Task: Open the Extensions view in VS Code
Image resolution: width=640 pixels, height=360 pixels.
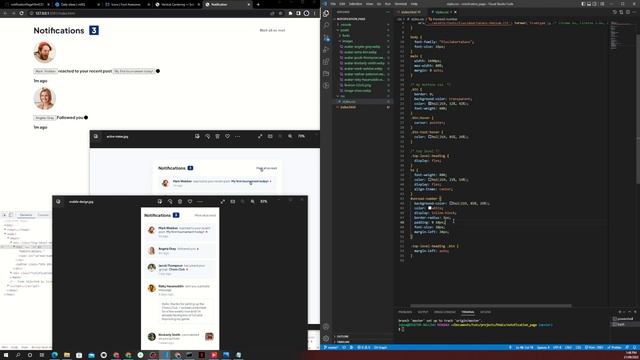Action: tap(326, 62)
